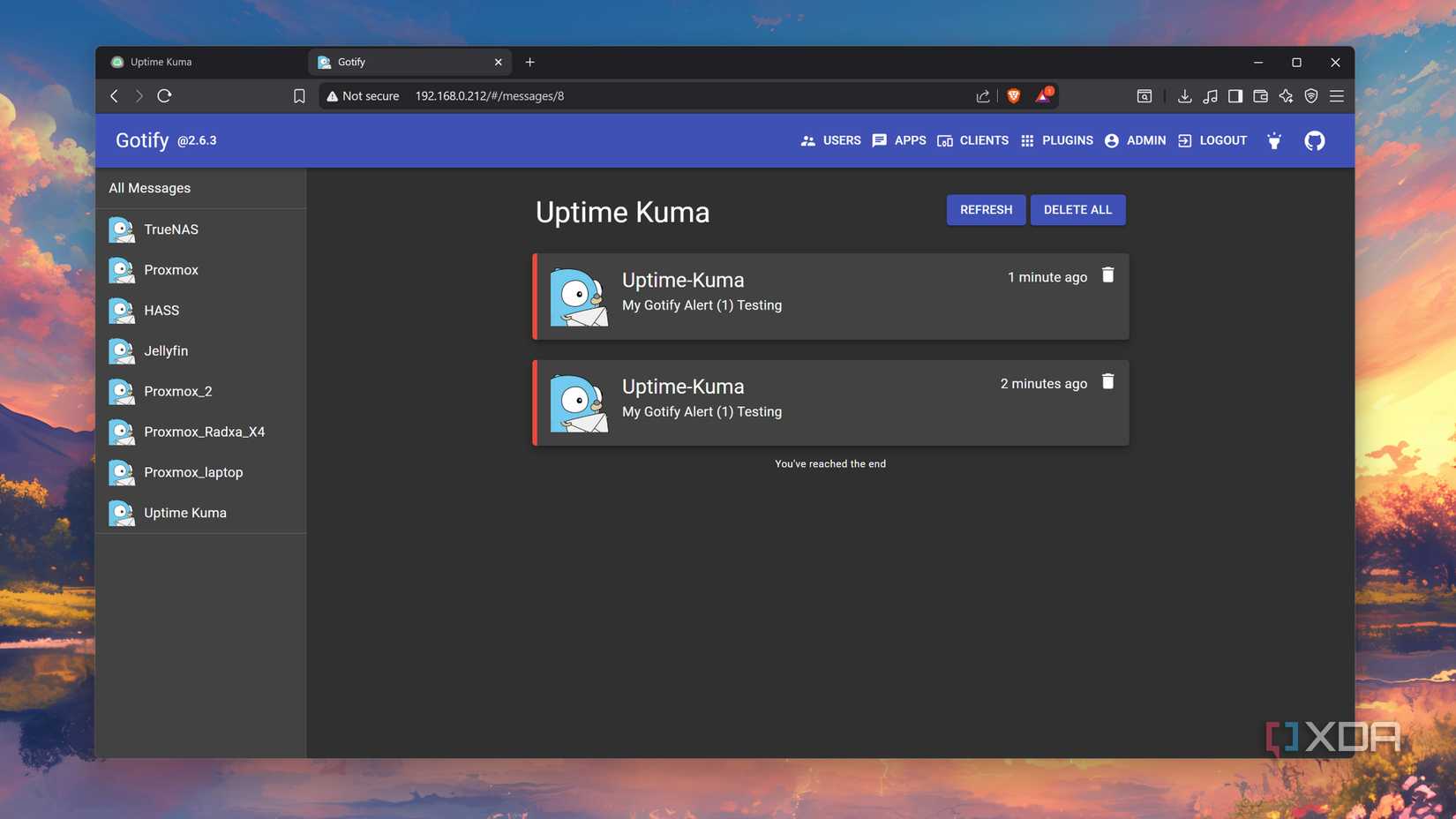Open the Brave Wallet icon
The image size is (1456, 819).
[1259, 95]
